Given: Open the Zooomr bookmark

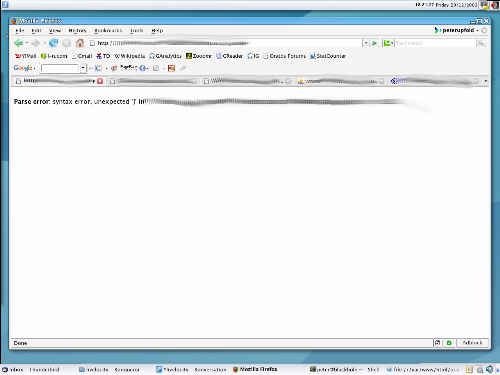Looking at the screenshot, I should click(199, 56).
